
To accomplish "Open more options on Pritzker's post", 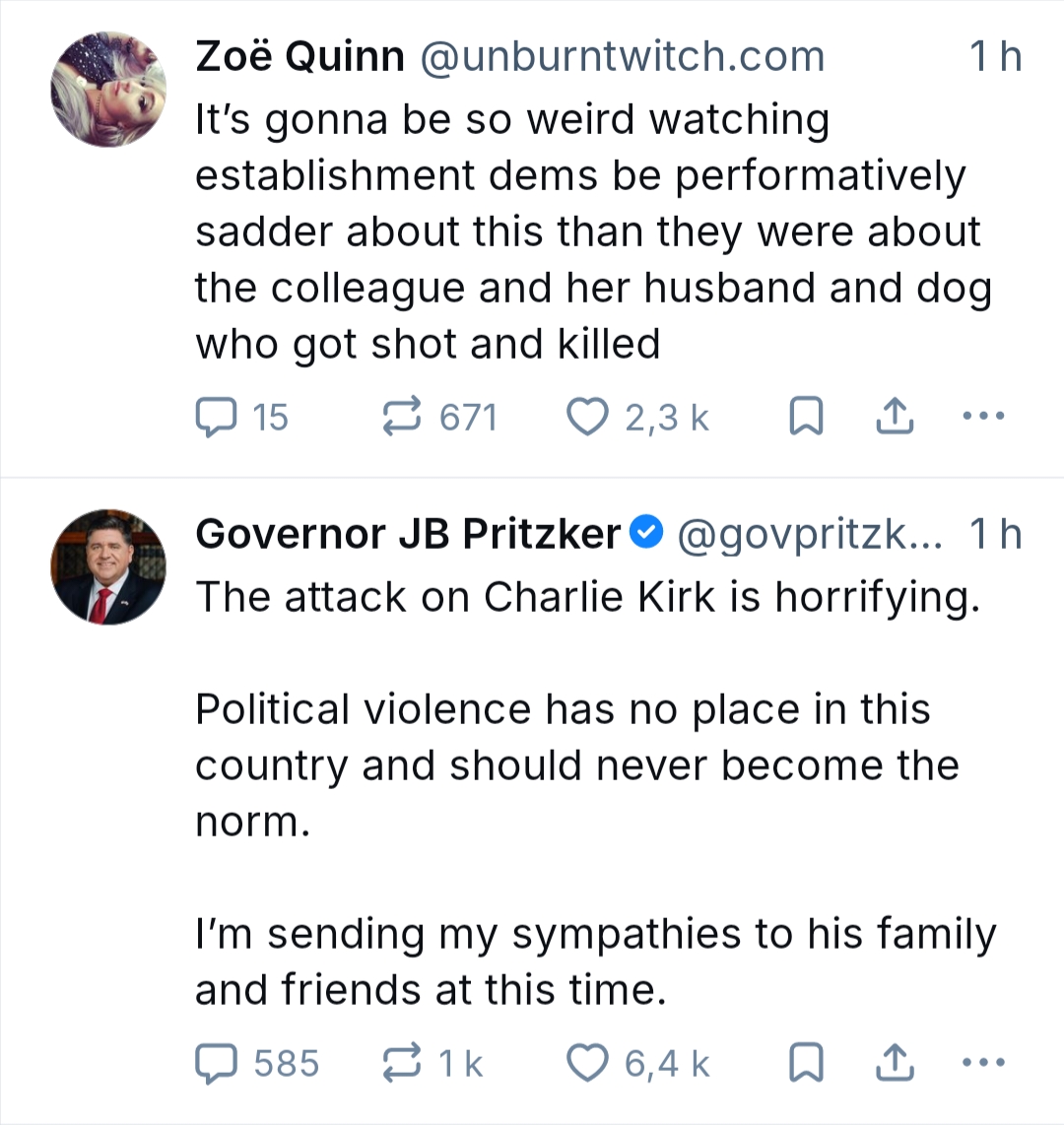I will coord(982,1064).
